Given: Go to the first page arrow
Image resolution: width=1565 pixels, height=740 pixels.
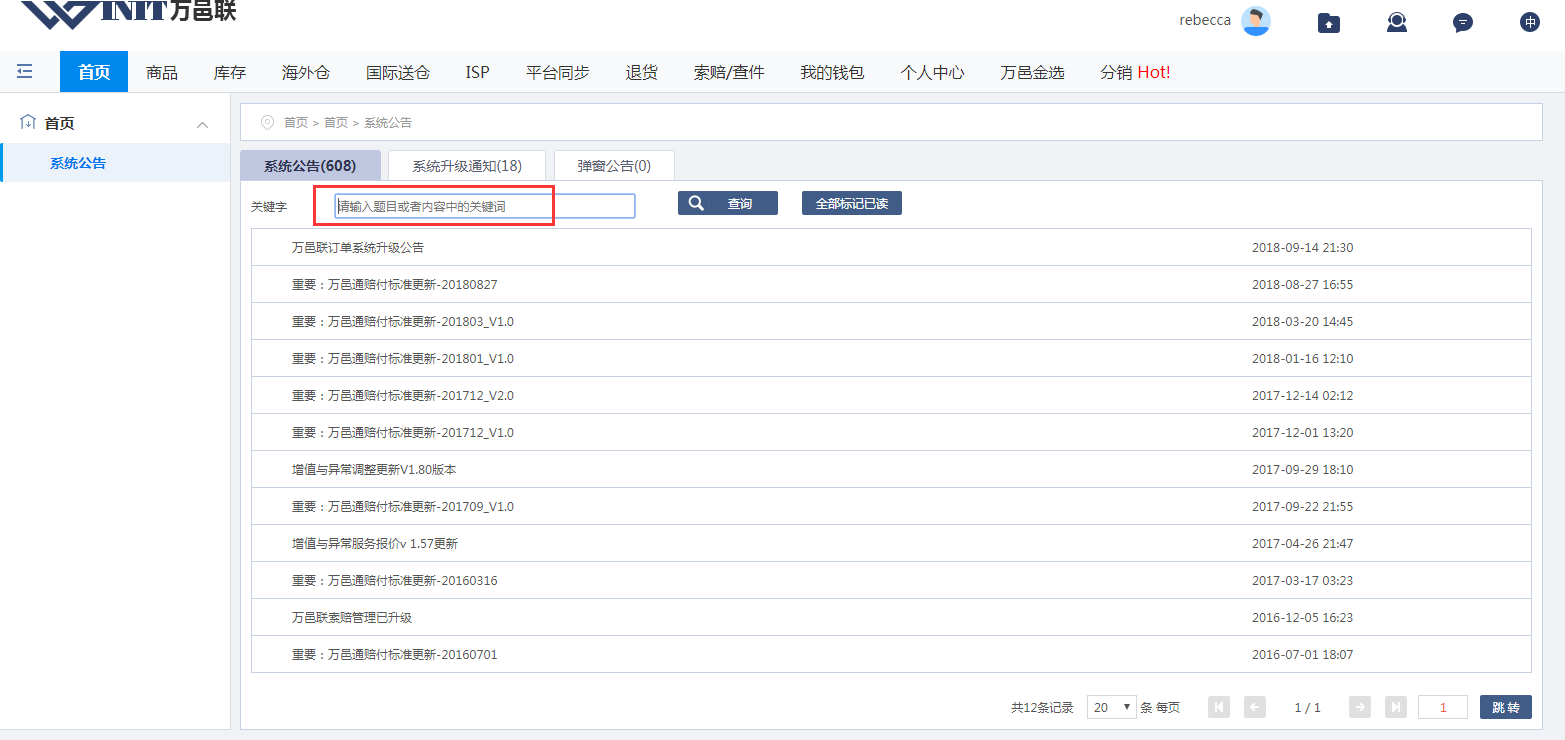Looking at the screenshot, I should point(1219,707).
